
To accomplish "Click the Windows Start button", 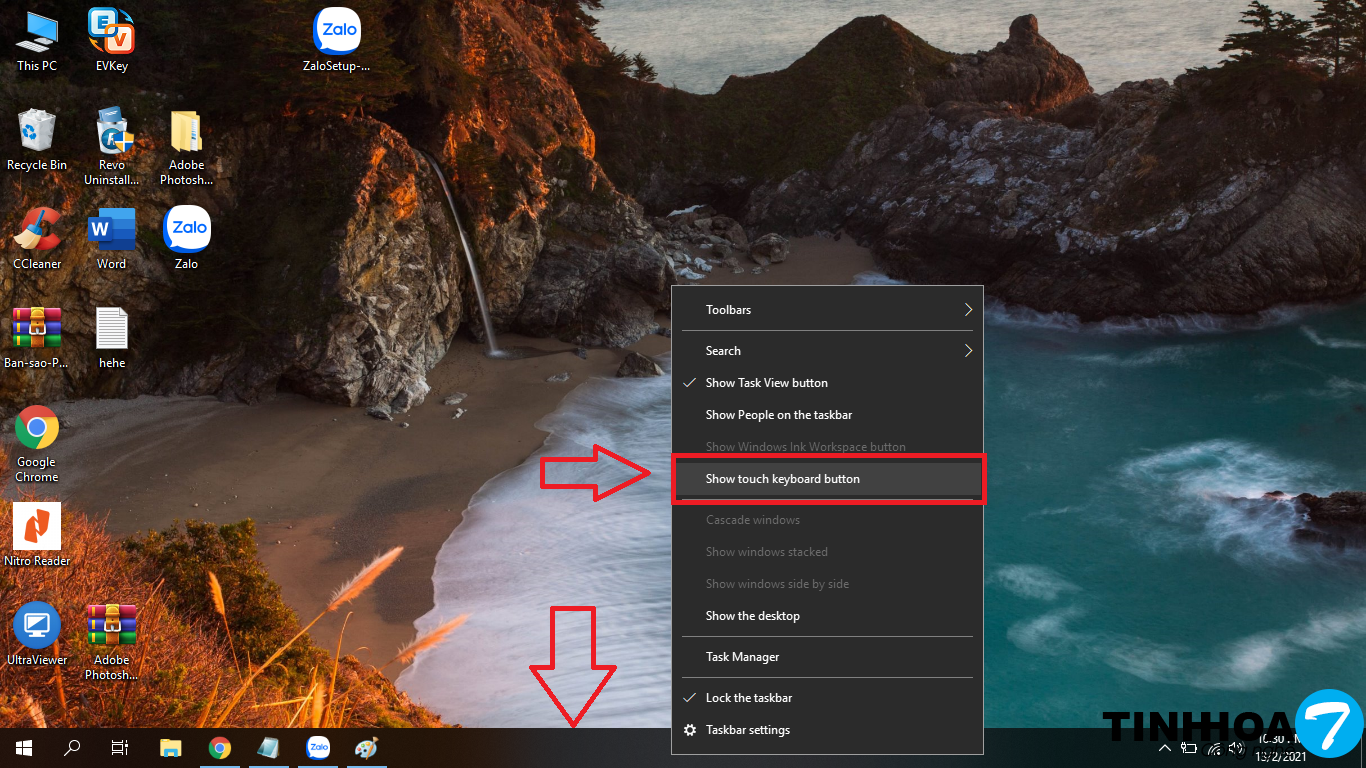I will point(23,748).
